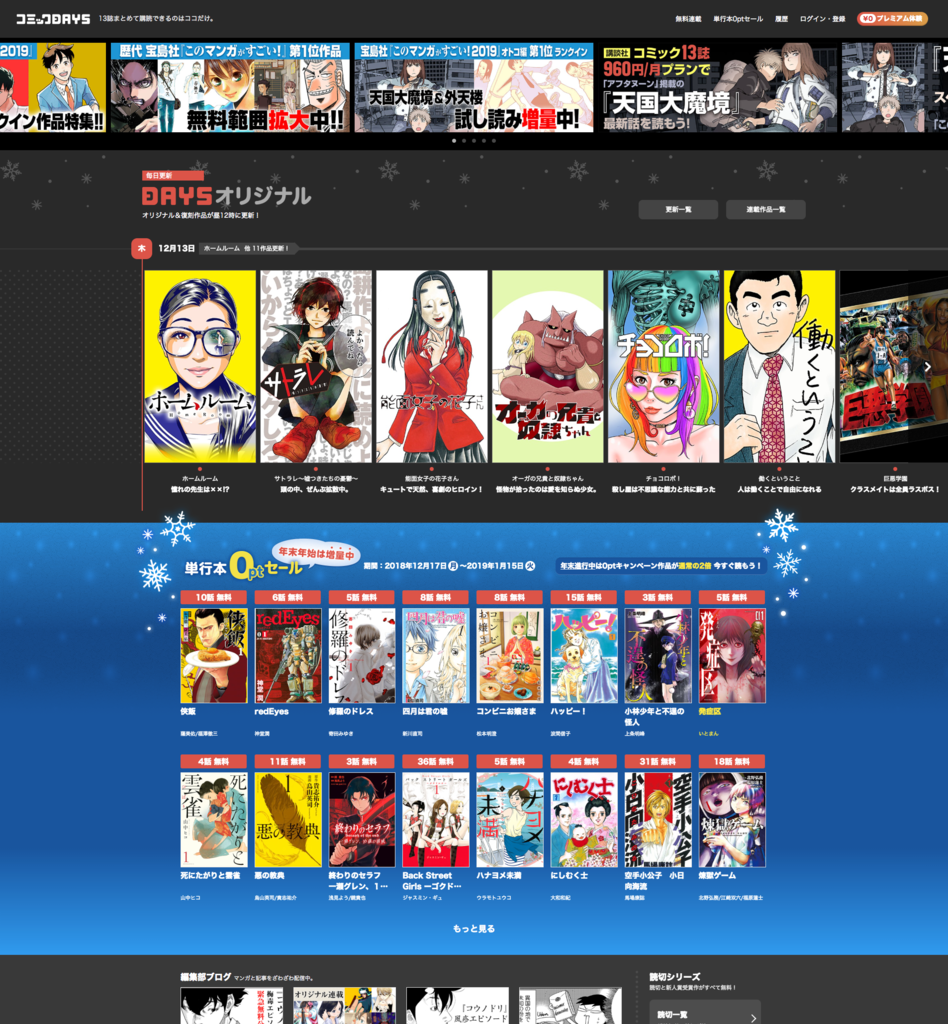The height and width of the screenshot is (1024, 948).
Task: Open the 死にたがりと雲雀 book cover
Action: (x=213, y=820)
